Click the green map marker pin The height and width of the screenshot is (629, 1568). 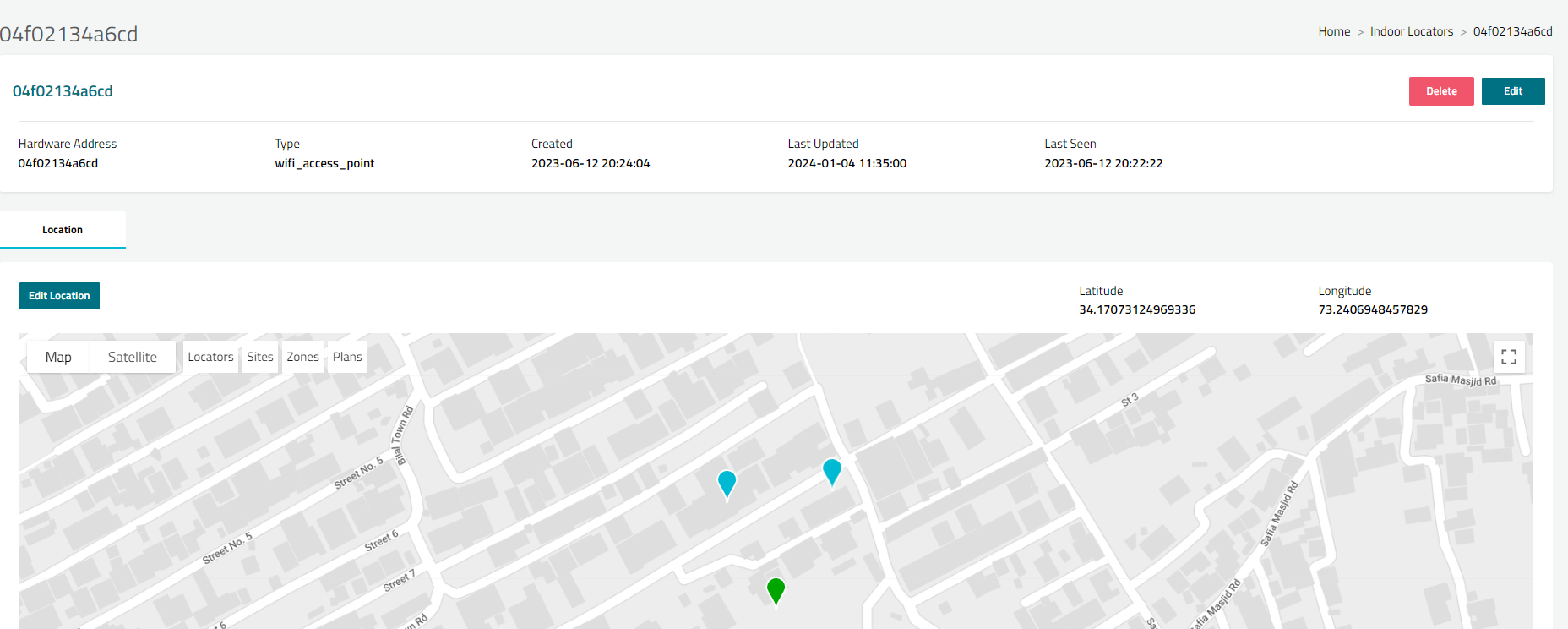[x=776, y=589]
